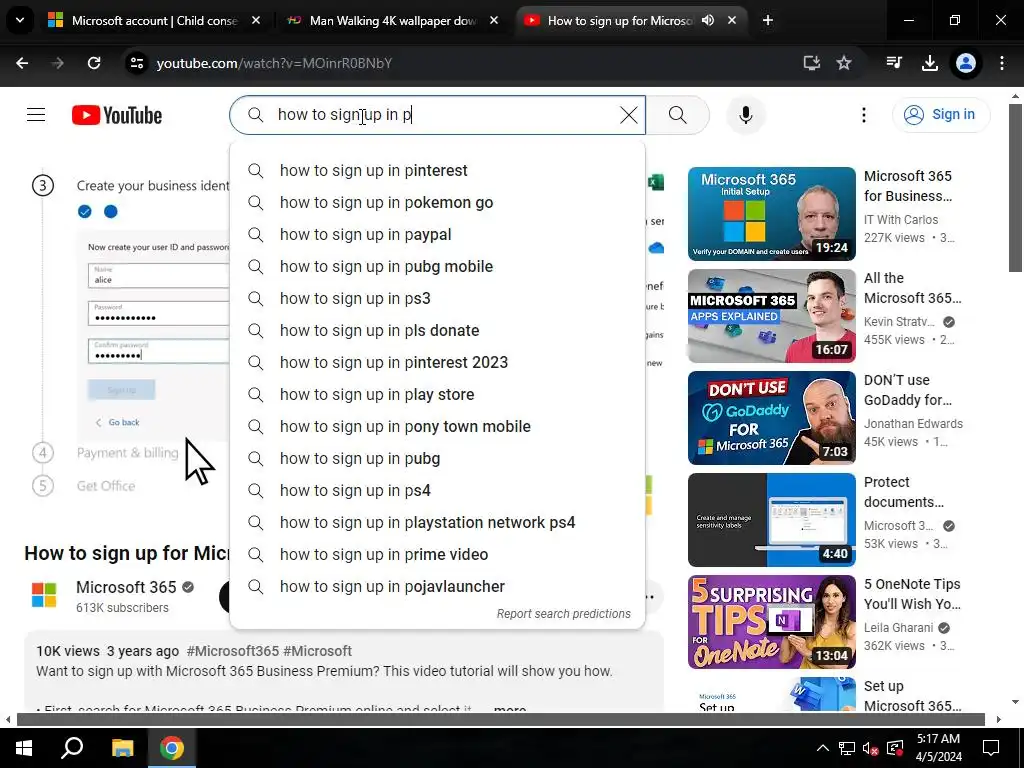View site information icon in address bar
Viewport: 1024px width, 768px height.
(x=137, y=63)
